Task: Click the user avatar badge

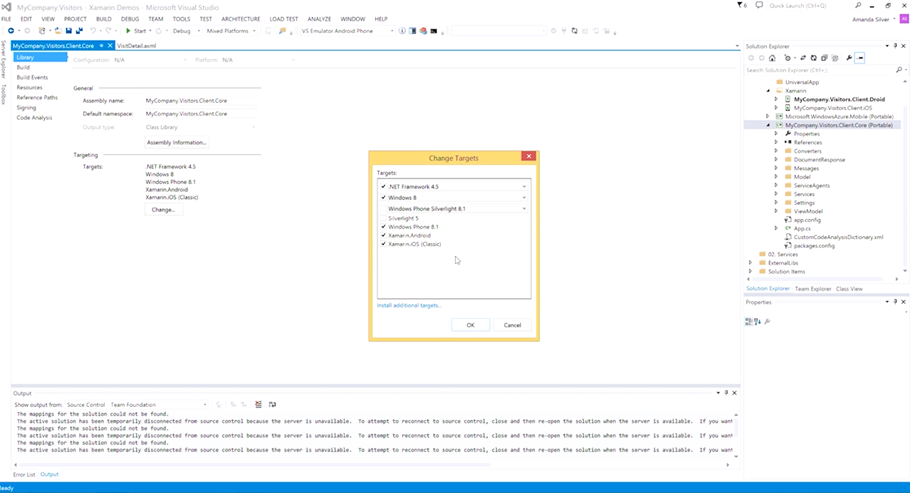Action: click(904, 19)
